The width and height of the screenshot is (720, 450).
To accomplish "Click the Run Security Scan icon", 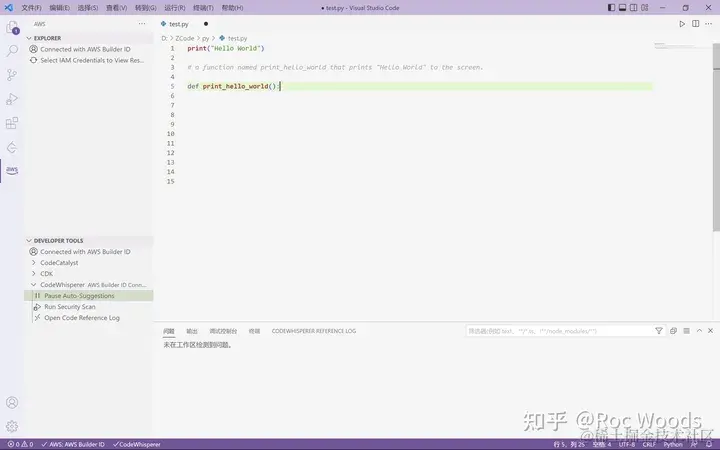I will 37,307.
